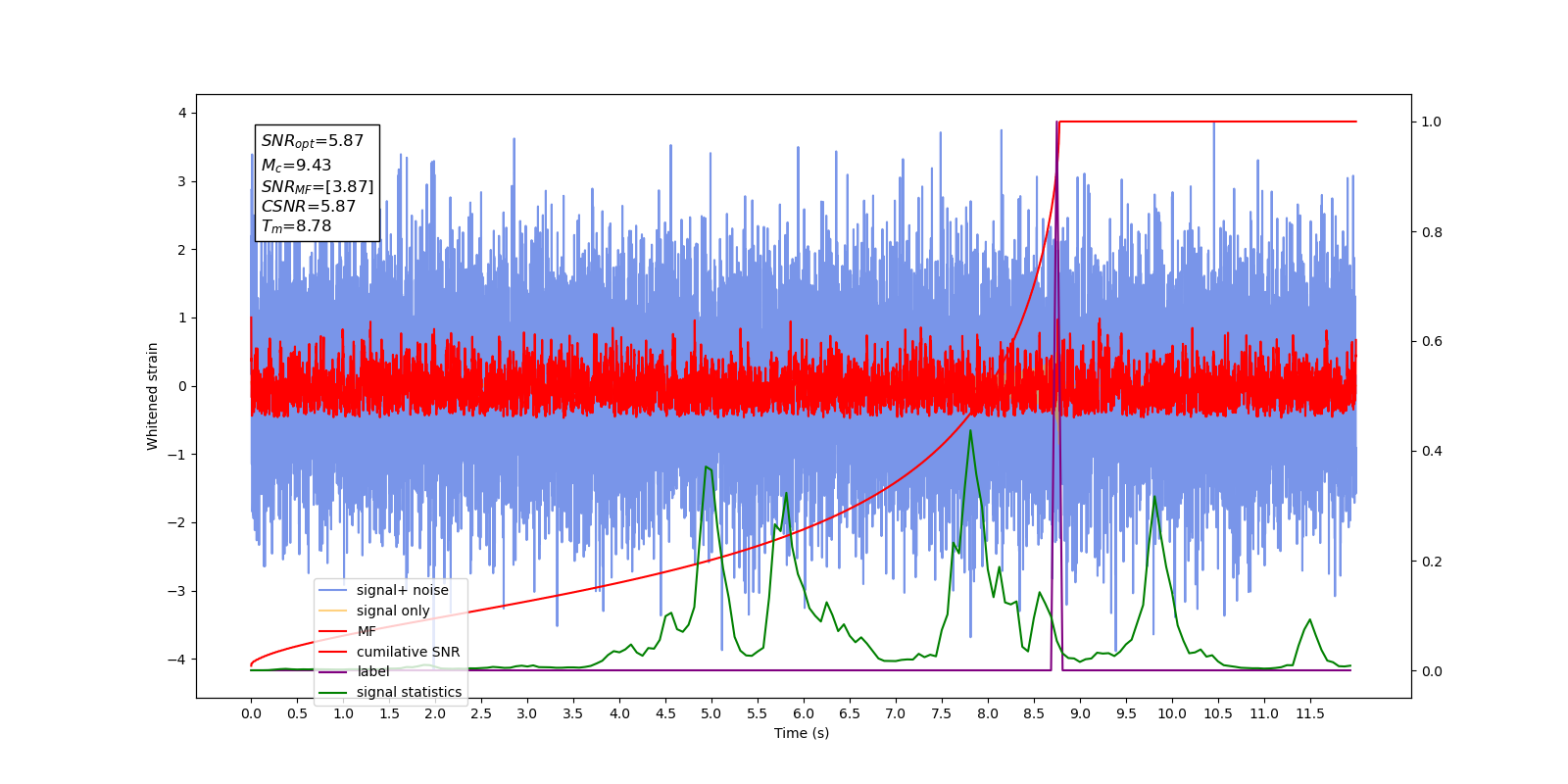Screen dimensions: 1568x784
Task: Select the "3" tick on the strain axis
Action: [x=181, y=181]
